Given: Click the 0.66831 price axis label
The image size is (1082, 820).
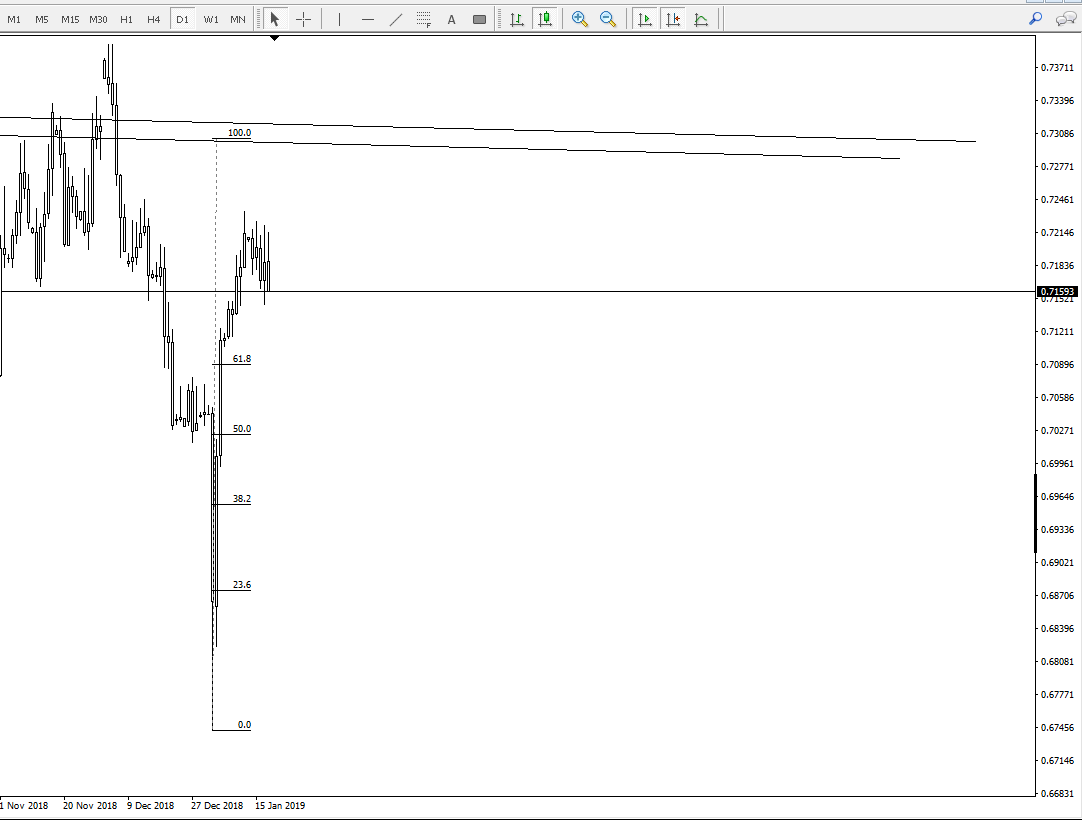Looking at the screenshot, I should pyautogui.click(x=1057, y=794).
